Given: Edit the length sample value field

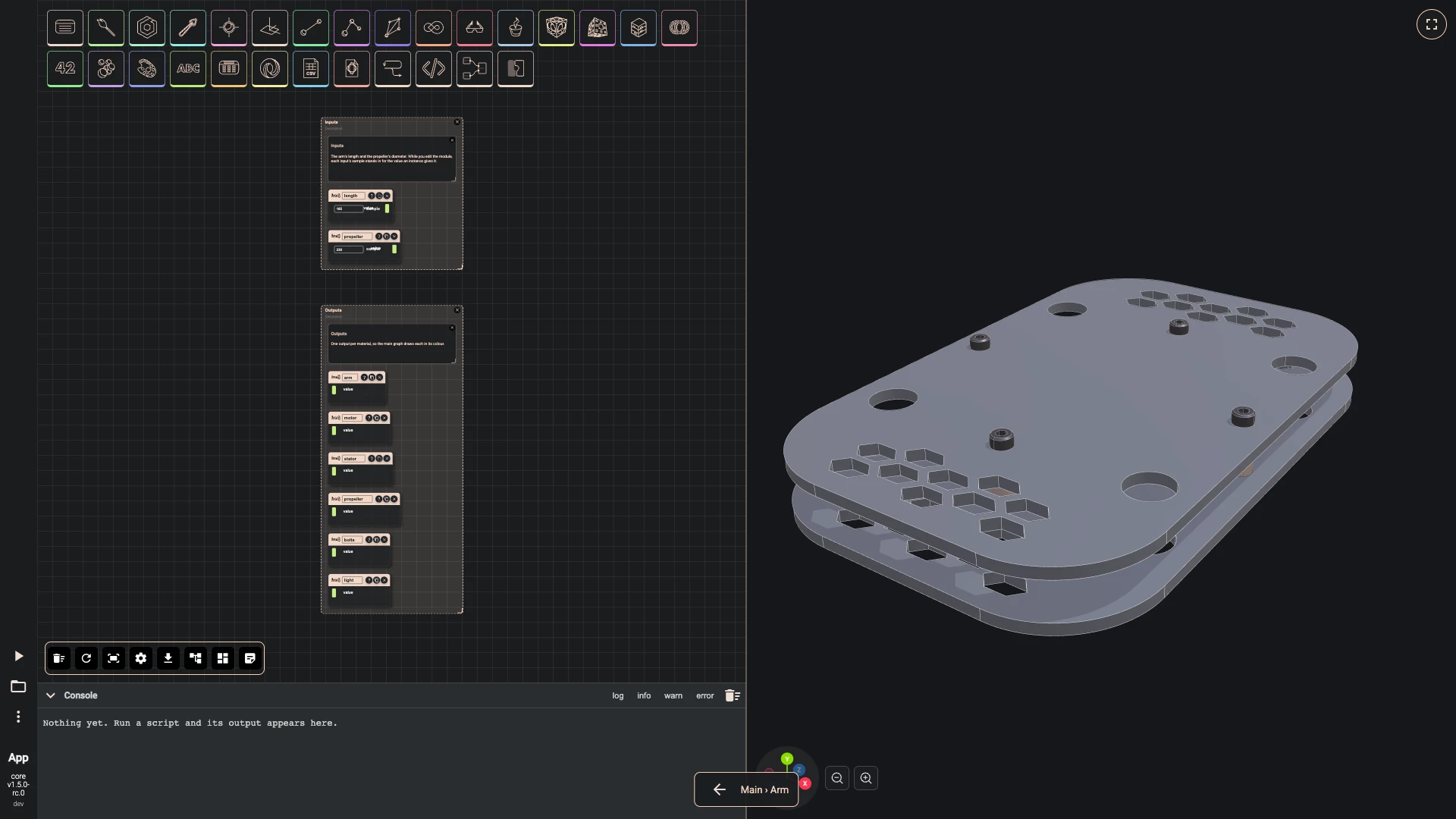Looking at the screenshot, I should (349, 209).
